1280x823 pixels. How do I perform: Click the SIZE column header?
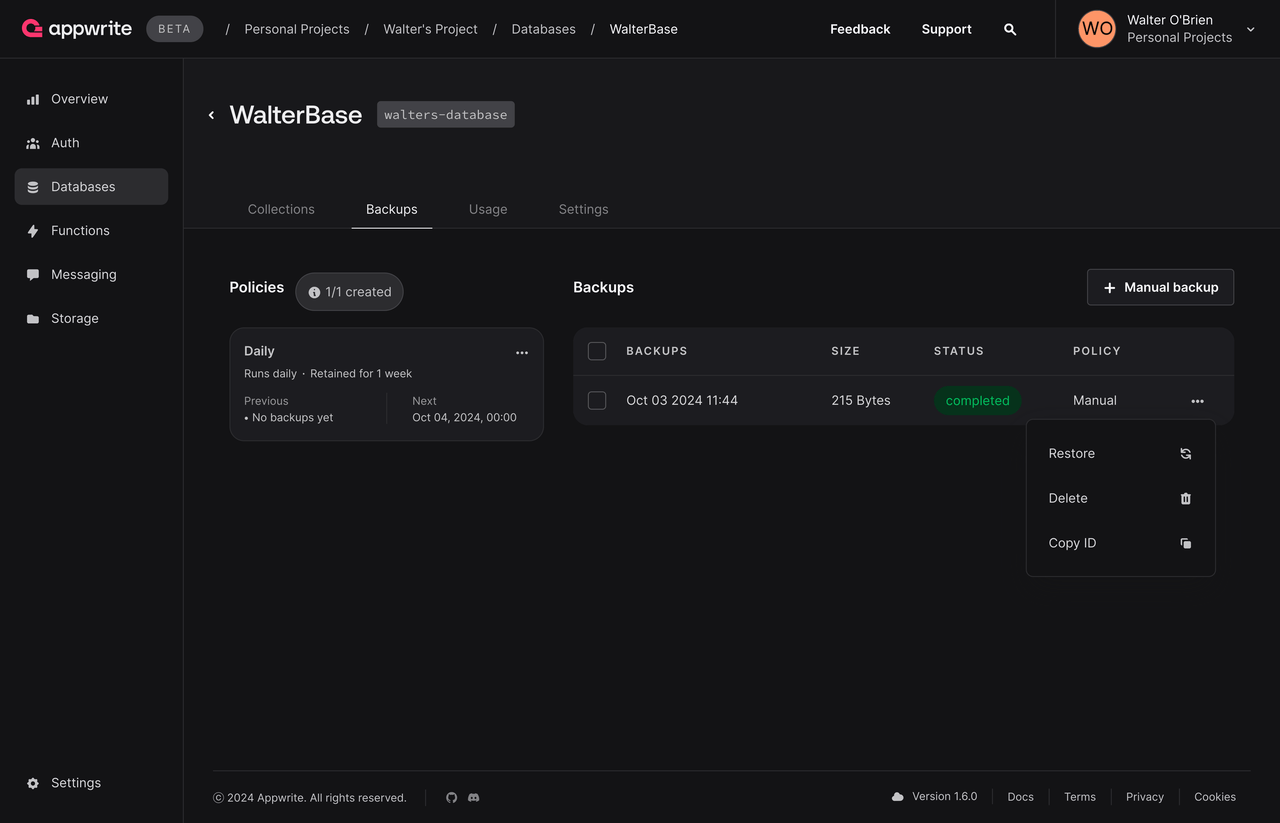tap(846, 351)
